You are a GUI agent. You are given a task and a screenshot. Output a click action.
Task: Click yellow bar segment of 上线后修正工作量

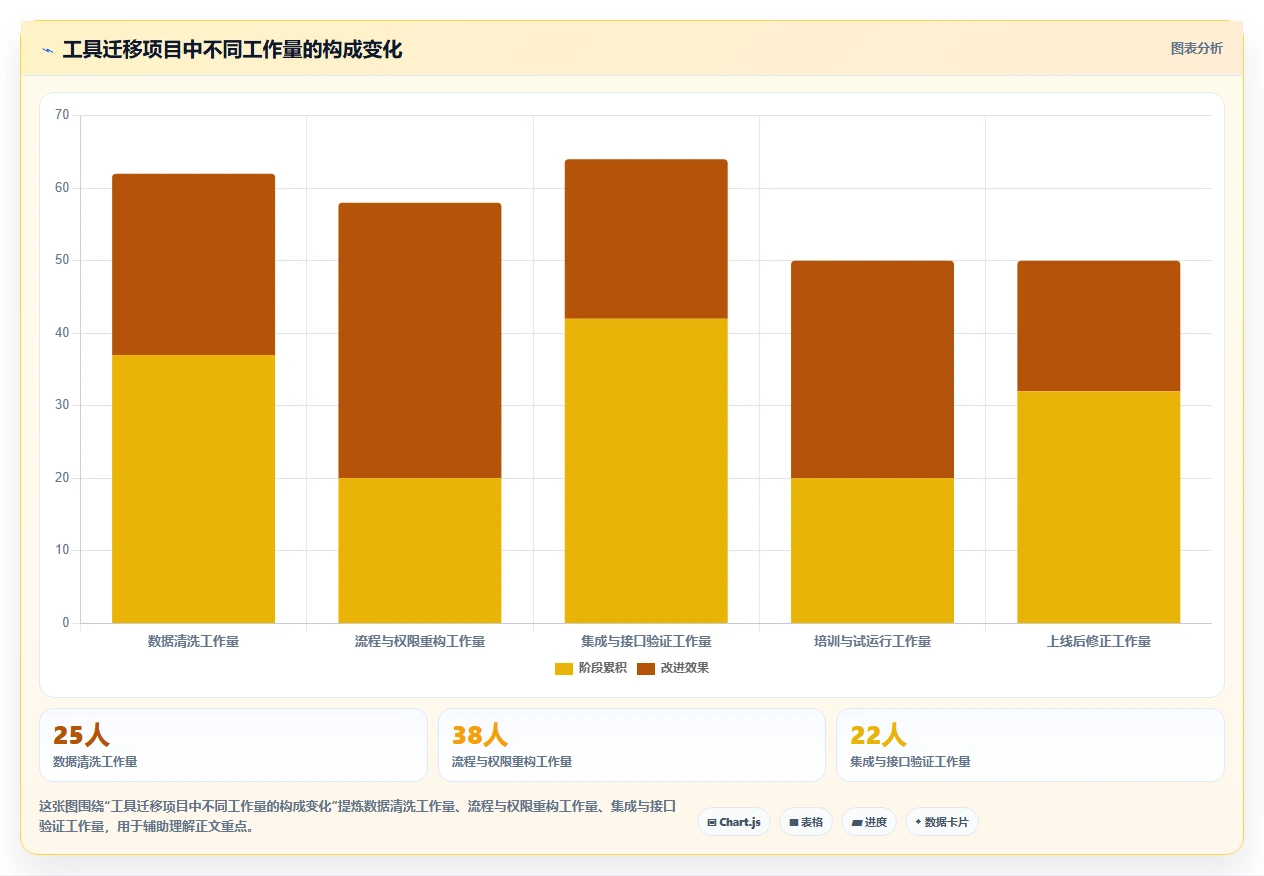1099,507
